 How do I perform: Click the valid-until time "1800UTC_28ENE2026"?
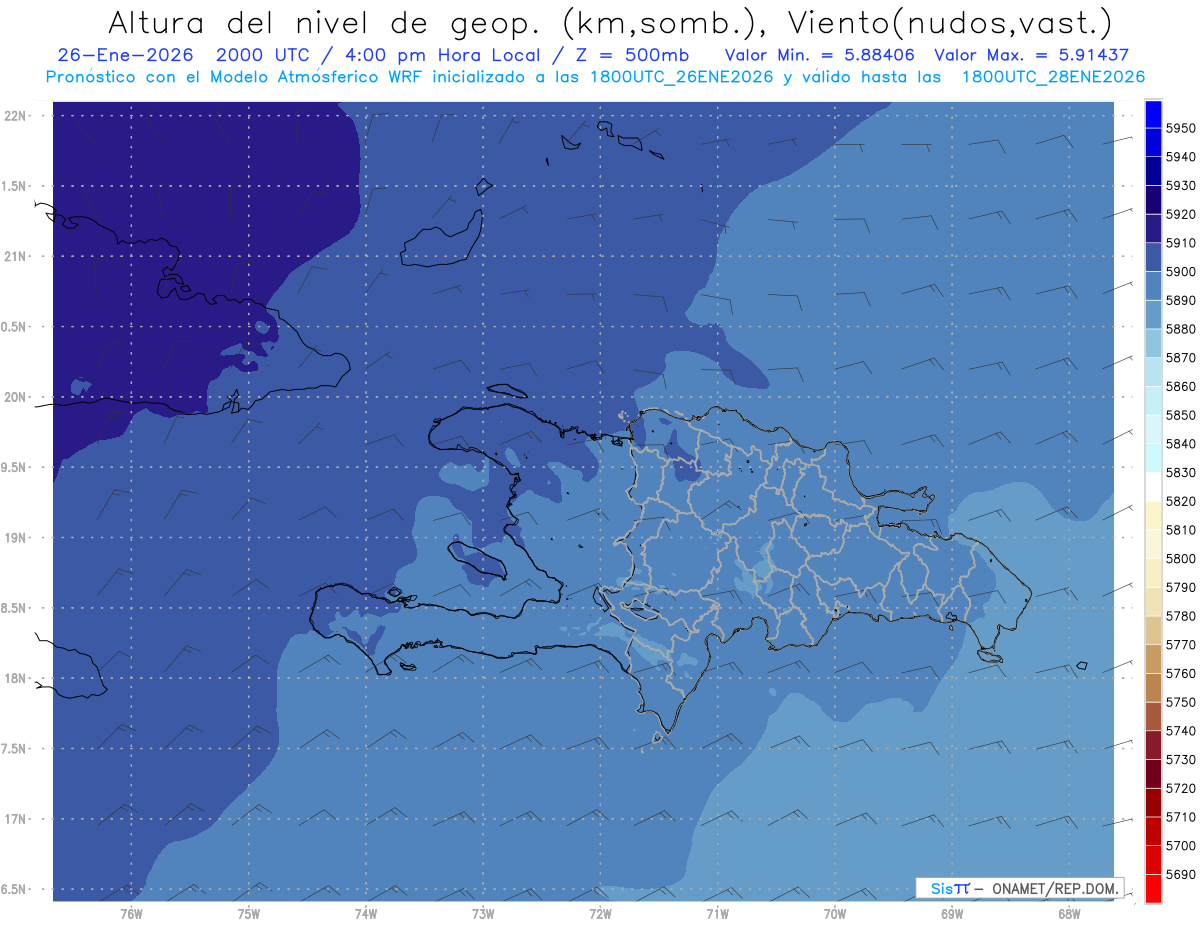click(1054, 76)
